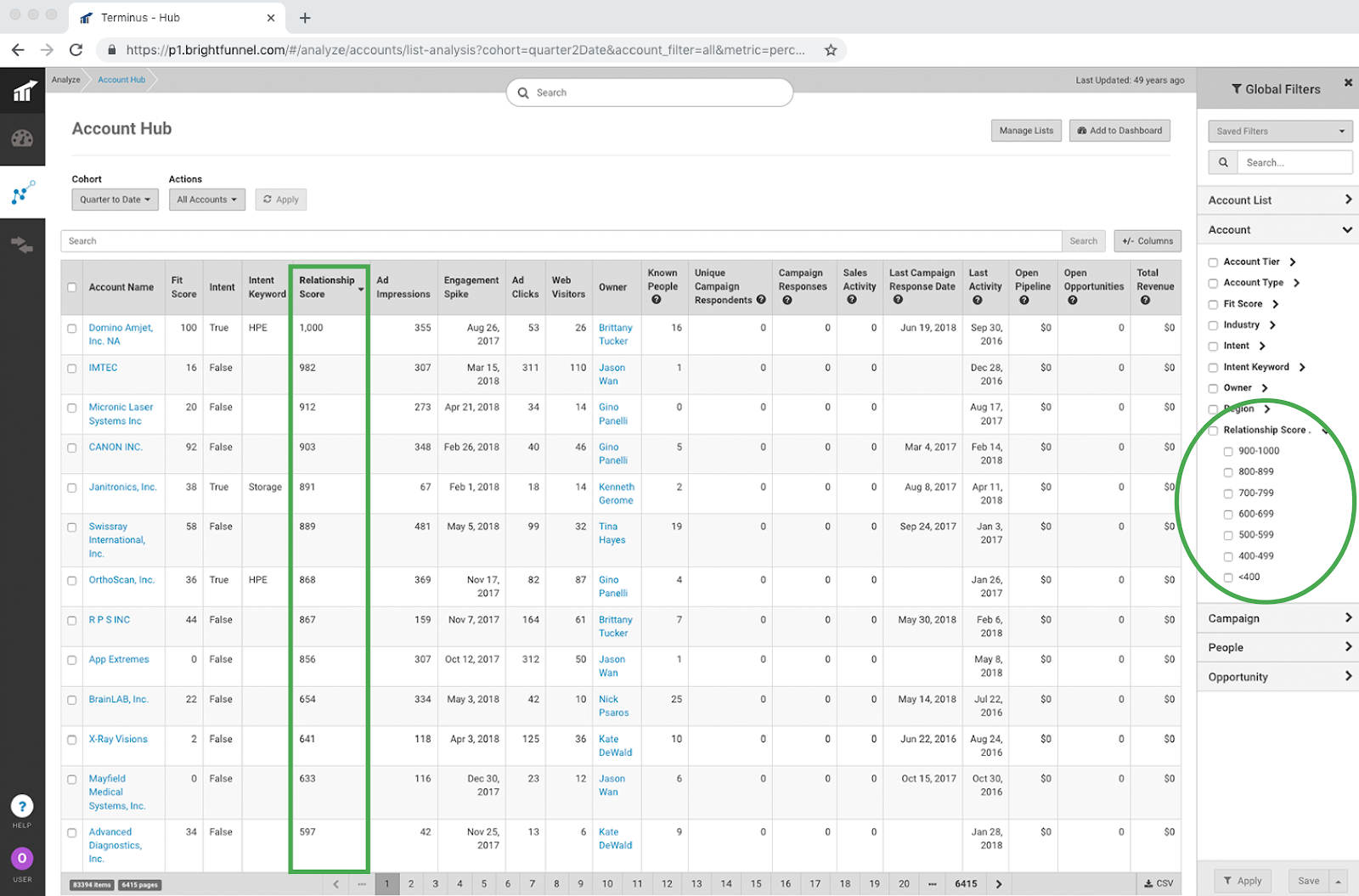Click the Account Hub breadcrumb
This screenshot has width=1359, height=896.
click(x=121, y=80)
